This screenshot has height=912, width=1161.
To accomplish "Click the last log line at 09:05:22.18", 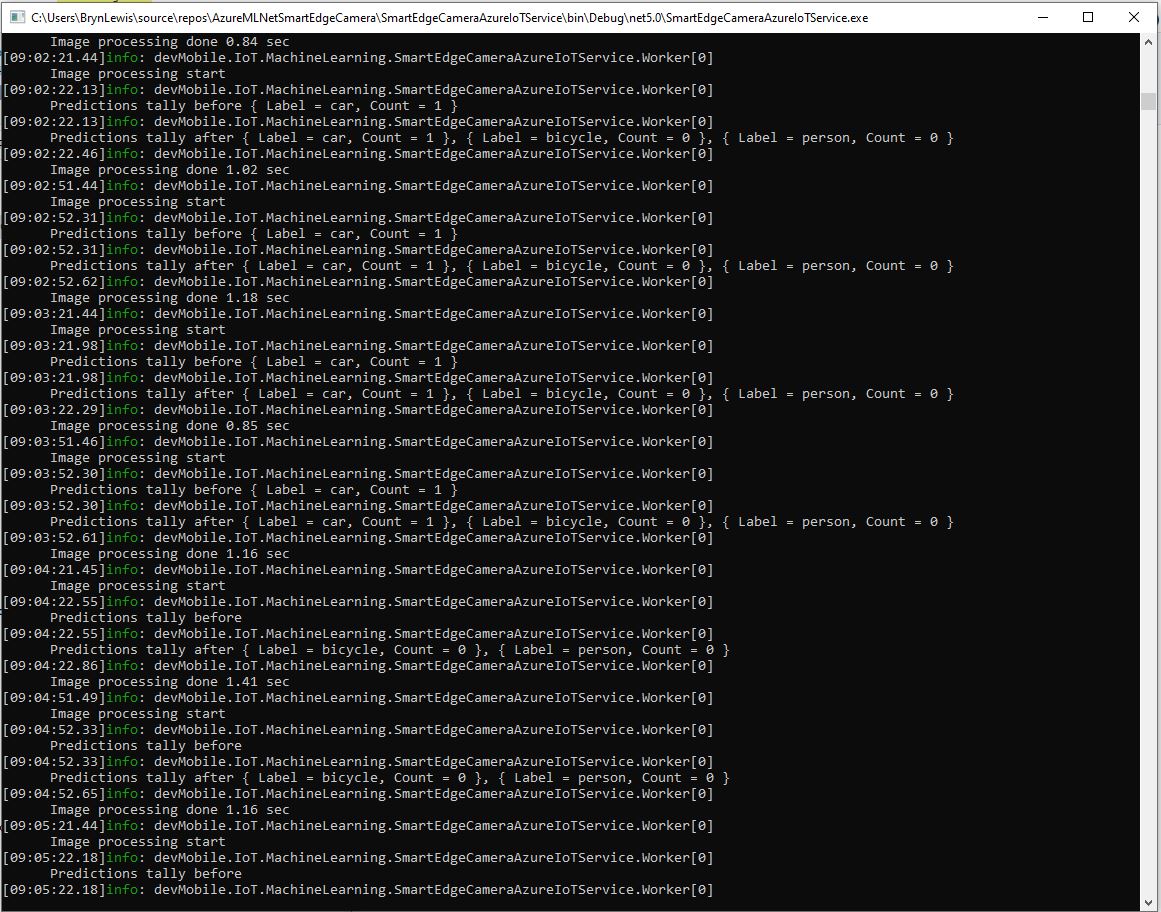I will tap(357, 890).
